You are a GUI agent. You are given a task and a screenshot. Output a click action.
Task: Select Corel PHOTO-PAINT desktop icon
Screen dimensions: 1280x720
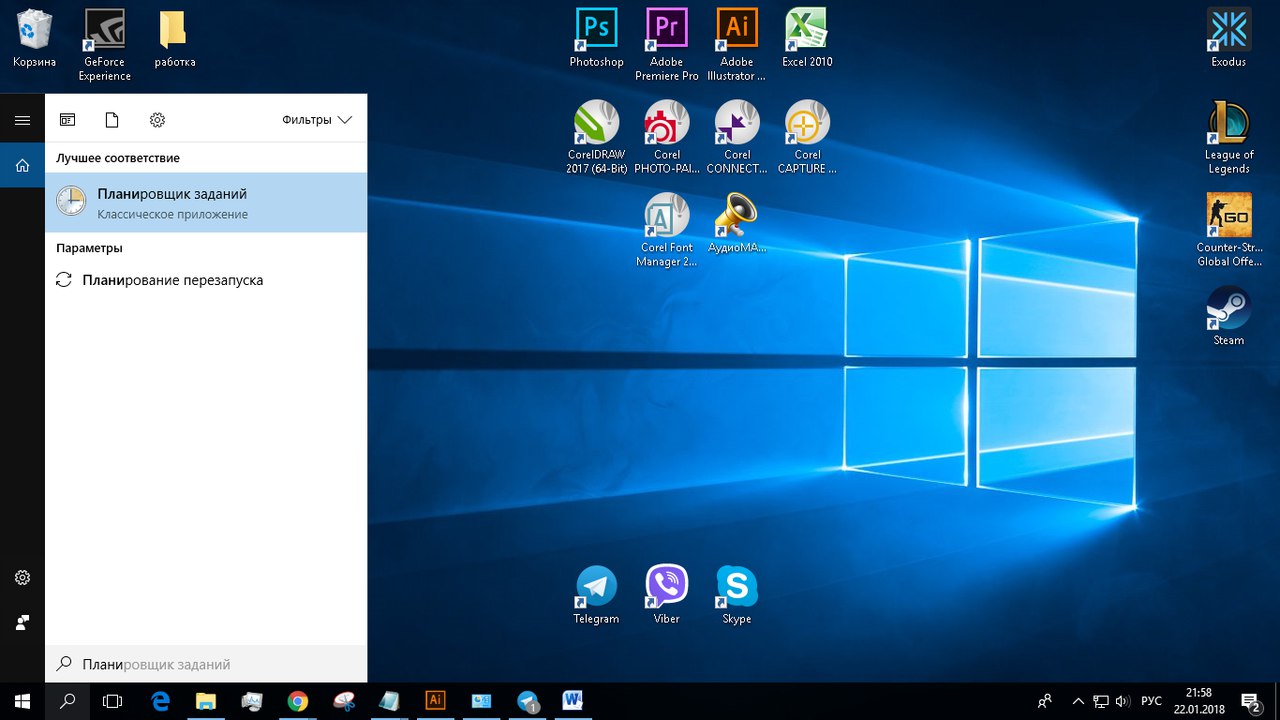click(x=667, y=137)
